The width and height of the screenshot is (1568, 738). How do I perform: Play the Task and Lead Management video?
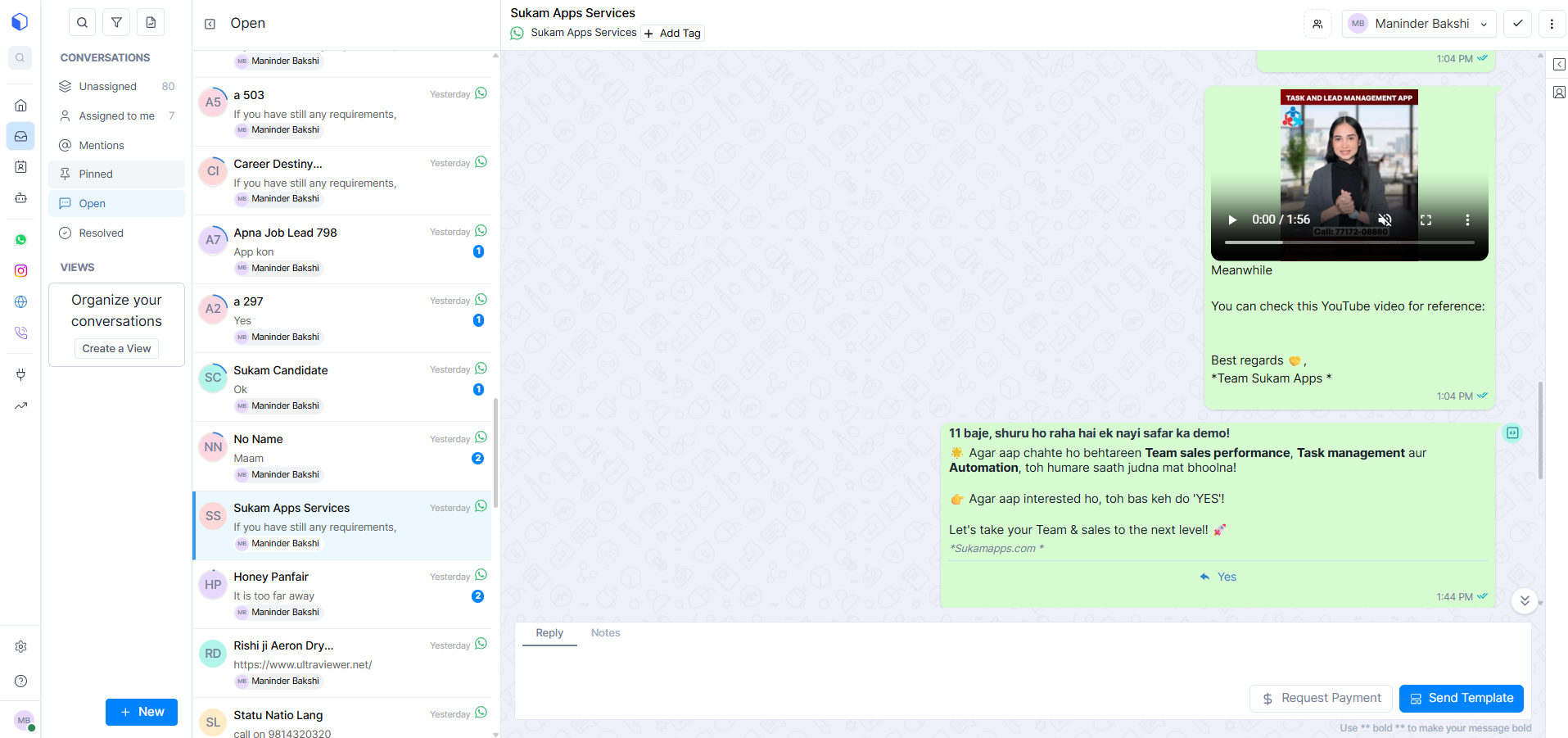click(x=1232, y=220)
